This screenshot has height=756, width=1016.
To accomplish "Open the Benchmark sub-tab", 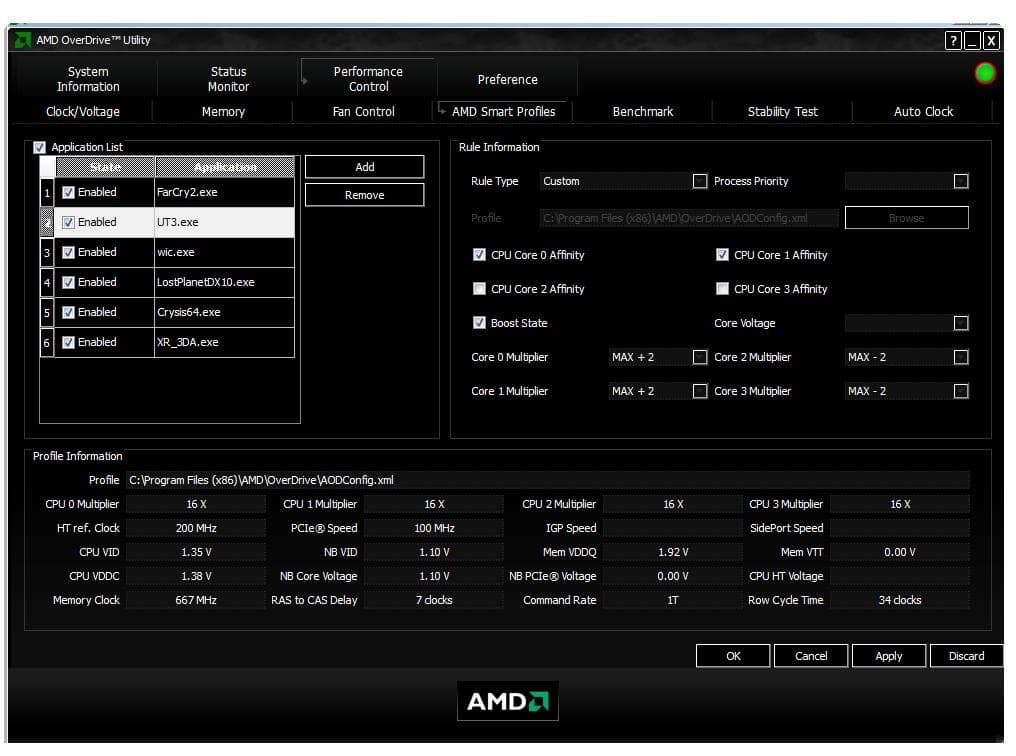I will click(643, 111).
